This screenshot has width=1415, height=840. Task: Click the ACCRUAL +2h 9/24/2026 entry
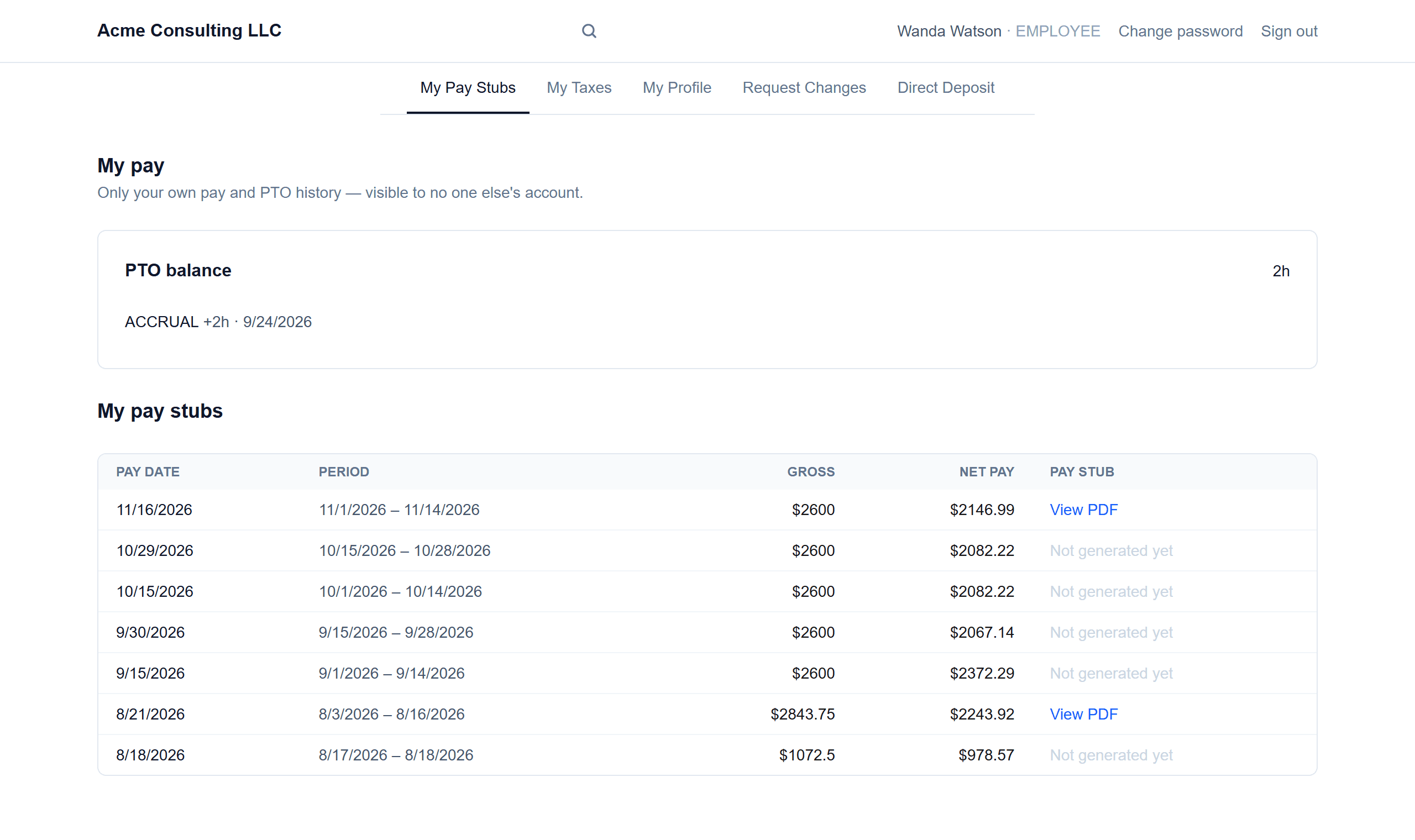[218, 322]
